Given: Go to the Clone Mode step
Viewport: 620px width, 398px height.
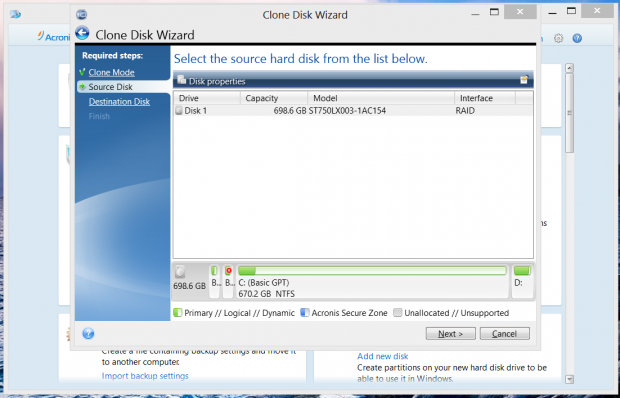Looking at the screenshot, I should pos(112,72).
